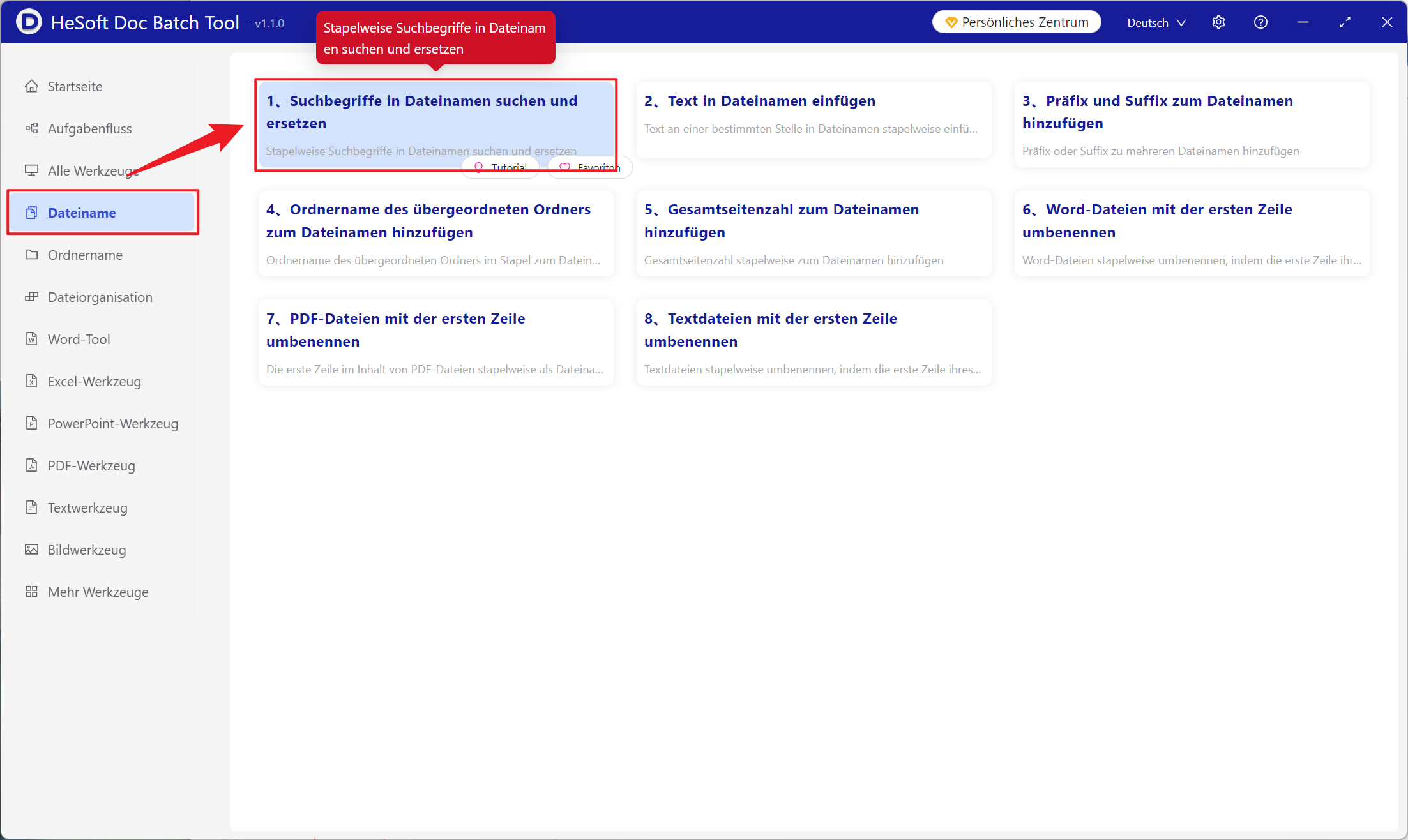Click the HeSoft Doc Batch Tool logo icon
This screenshot has width=1408, height=840.
28,22
